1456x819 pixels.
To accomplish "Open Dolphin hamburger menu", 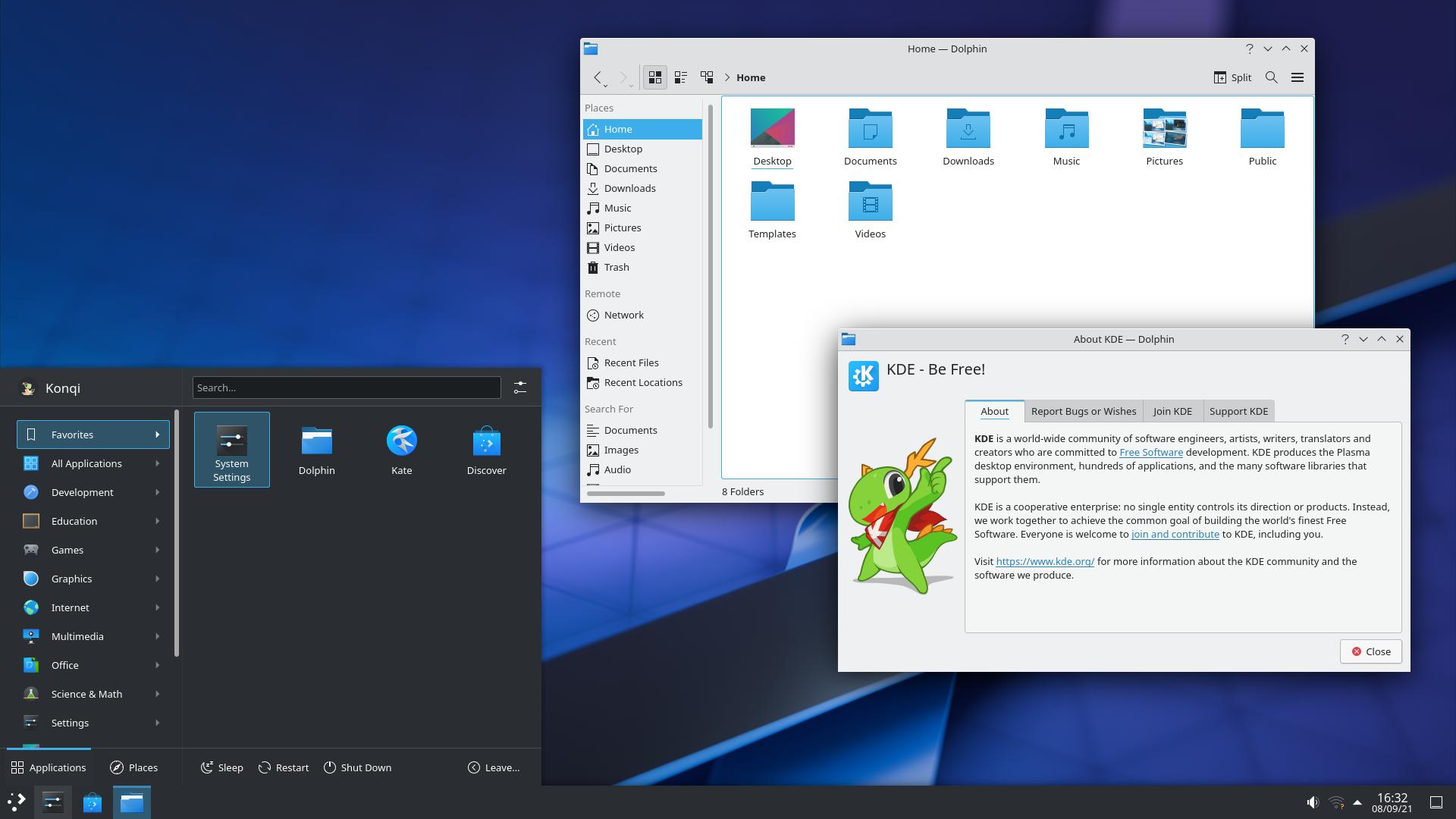I will tap(1298, 77).
